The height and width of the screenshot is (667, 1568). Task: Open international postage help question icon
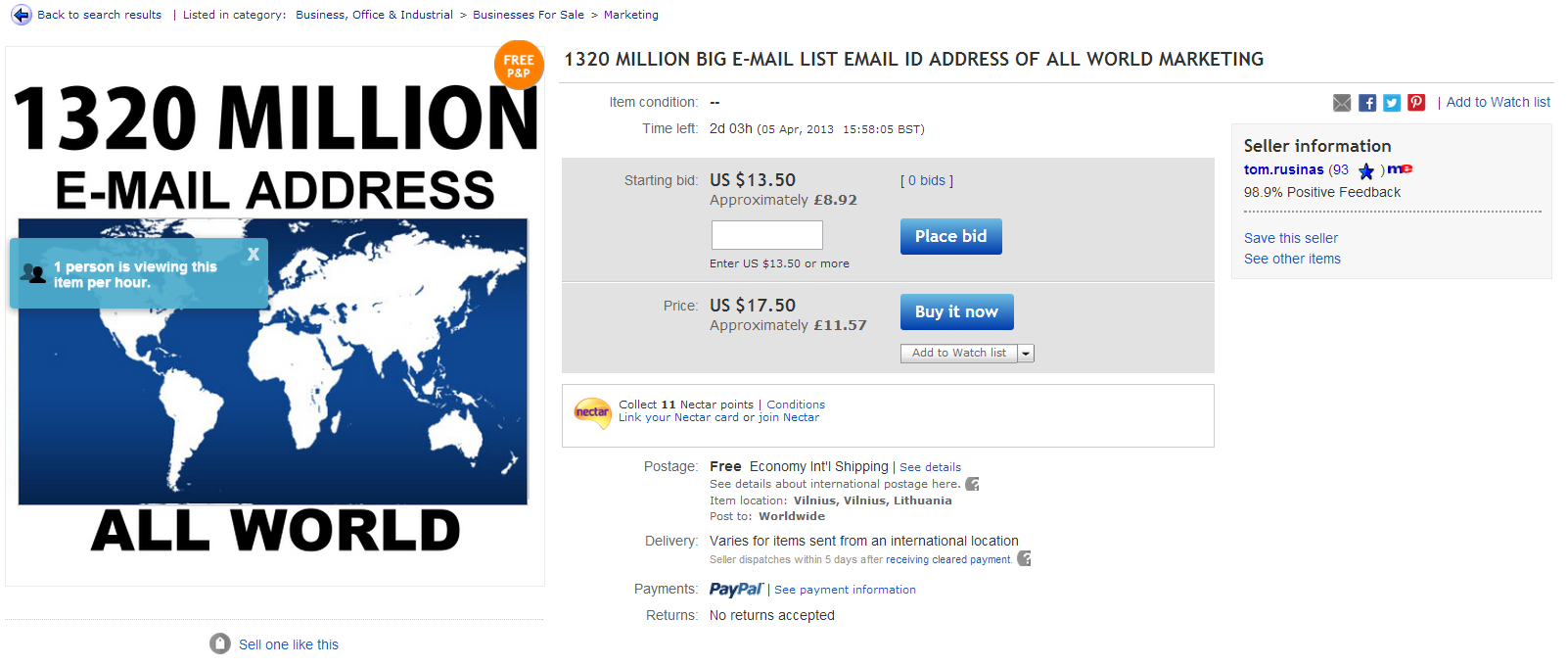click(972, 484)
